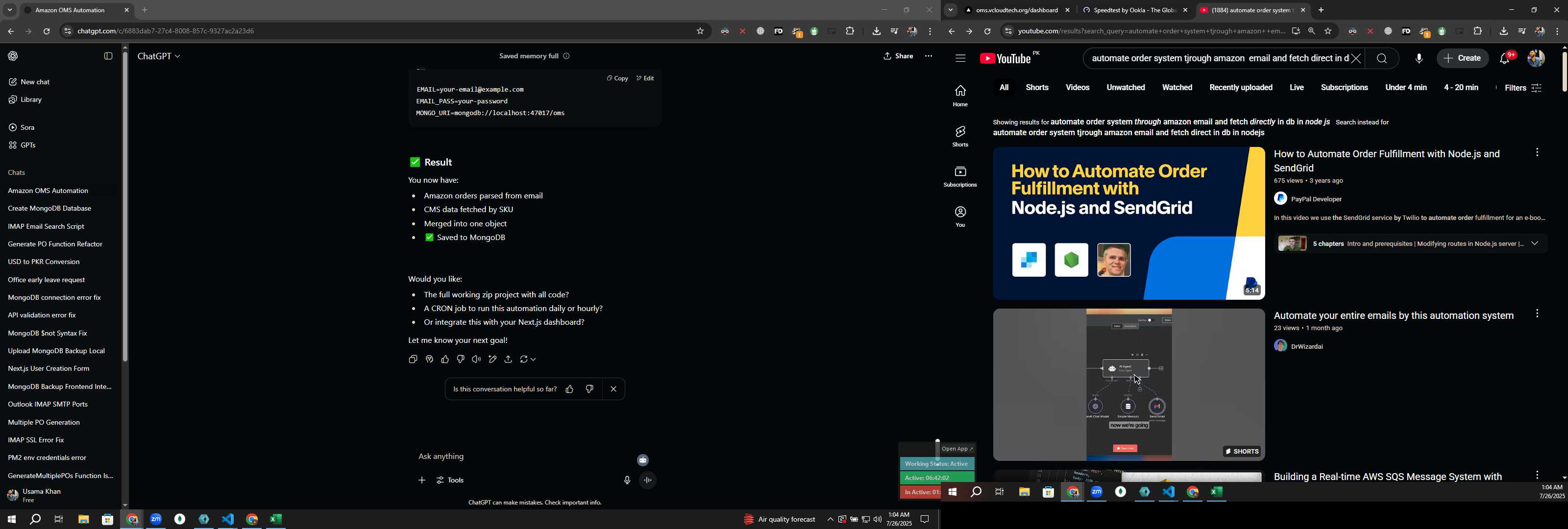Expand the 5 chapters section
This screenshot has width=1568, height=529.
[1535, 244]
